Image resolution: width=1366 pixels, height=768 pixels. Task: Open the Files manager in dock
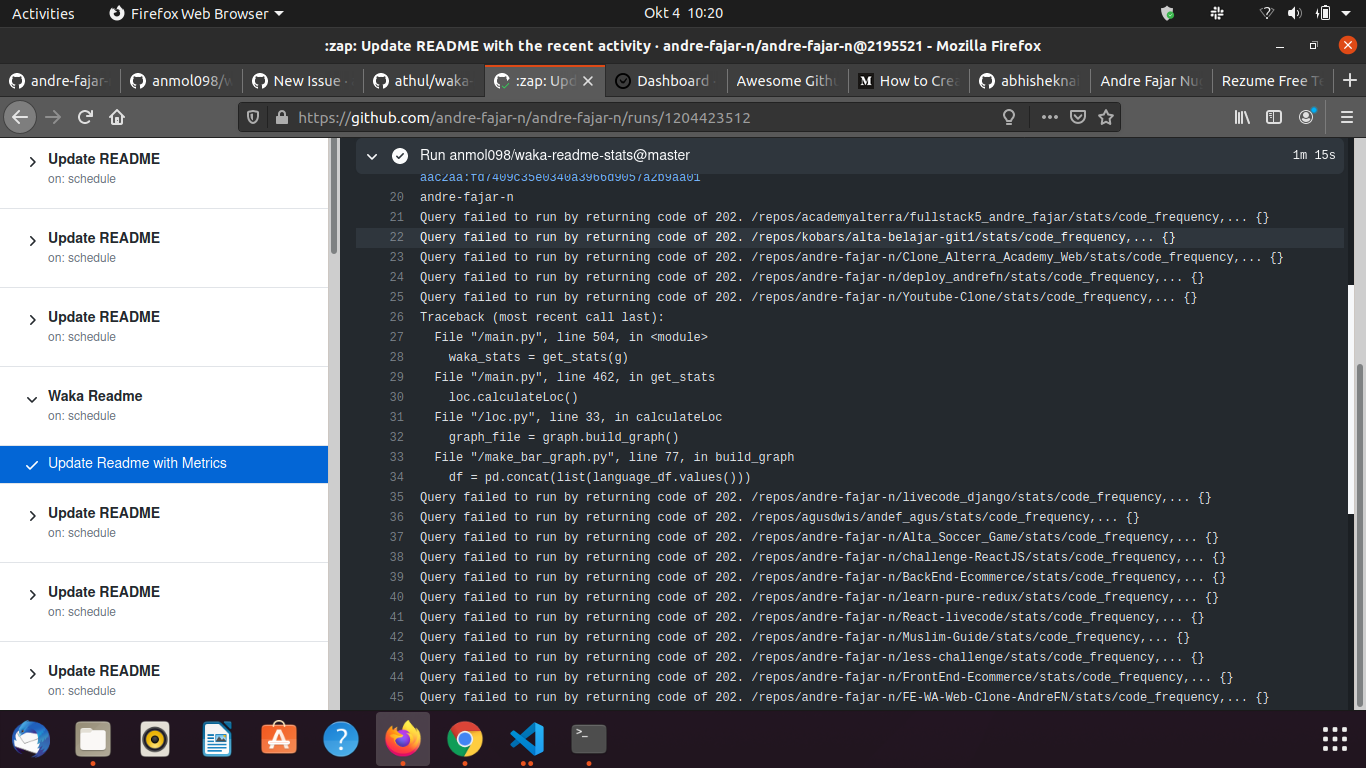[93, 739]
